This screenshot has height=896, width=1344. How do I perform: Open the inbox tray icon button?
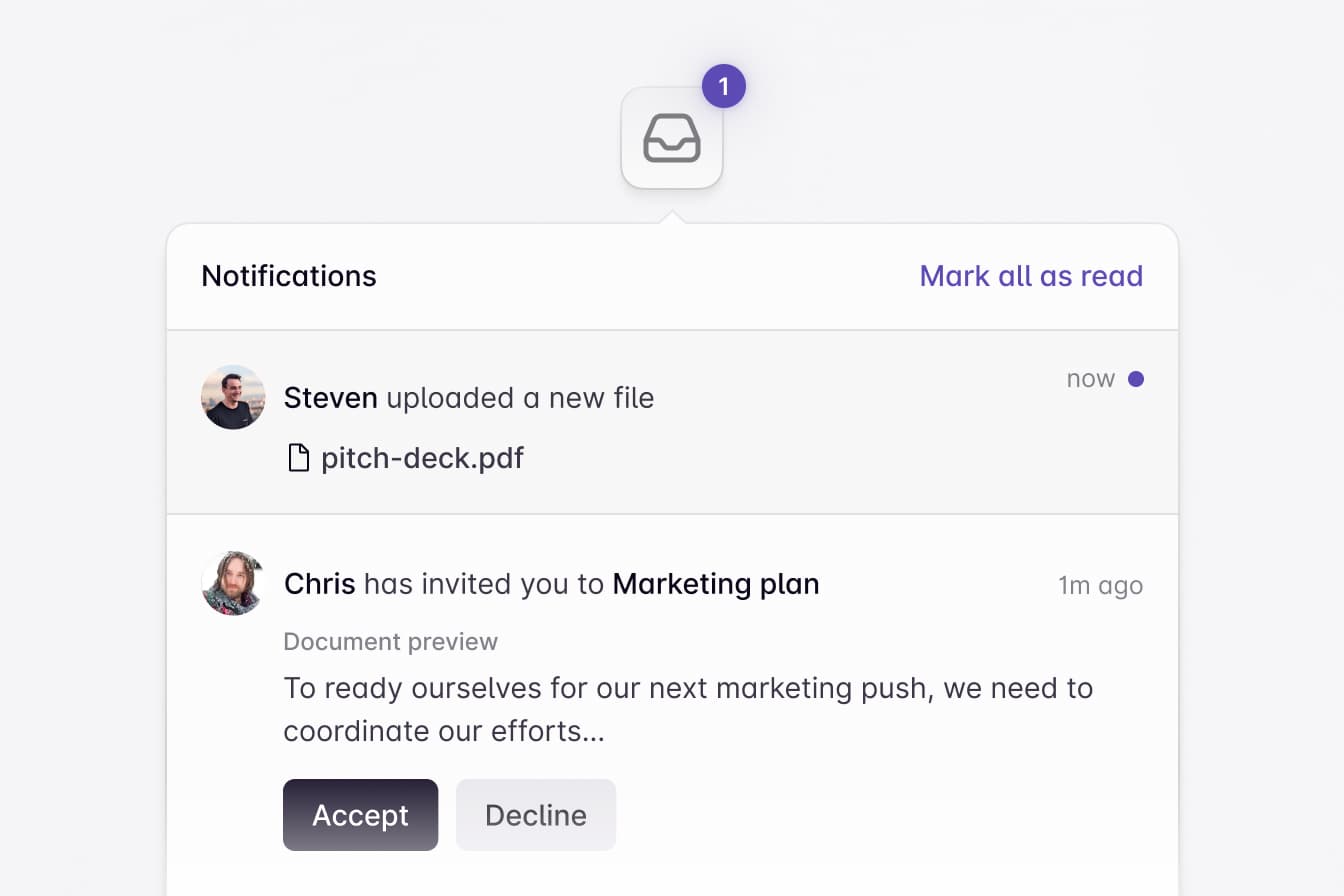672,138
